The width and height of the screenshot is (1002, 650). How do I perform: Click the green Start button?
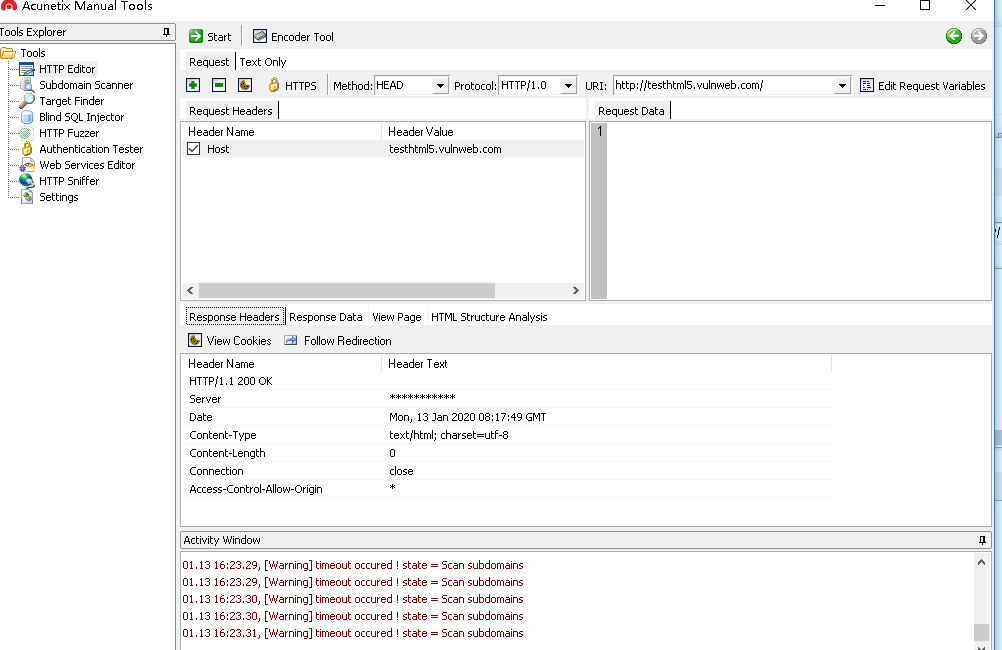click(x=210, y=36)
